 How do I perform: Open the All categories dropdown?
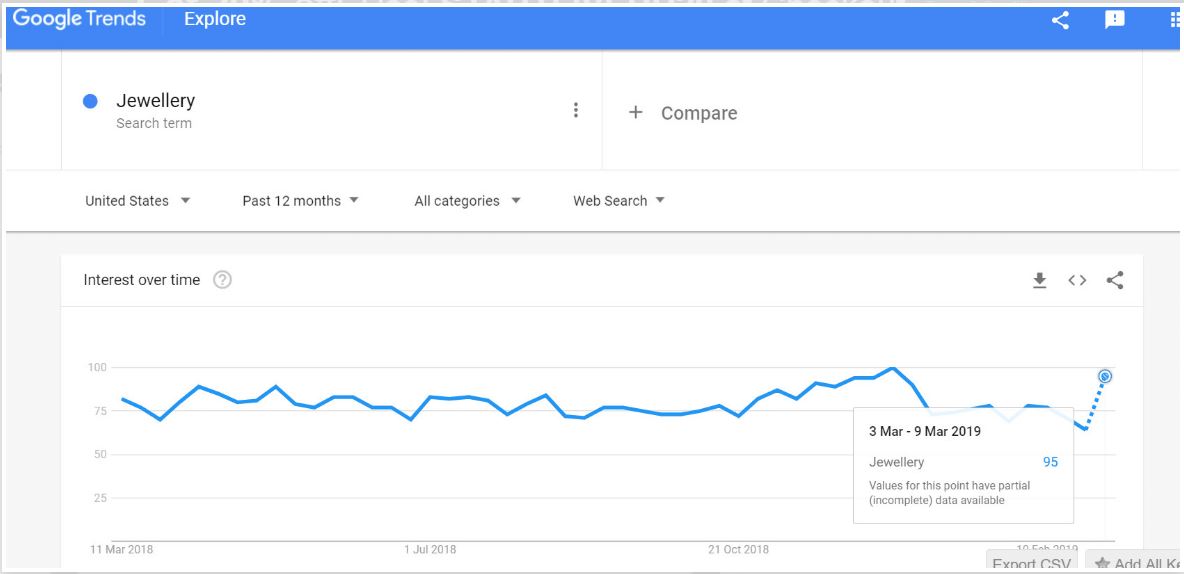468,201
